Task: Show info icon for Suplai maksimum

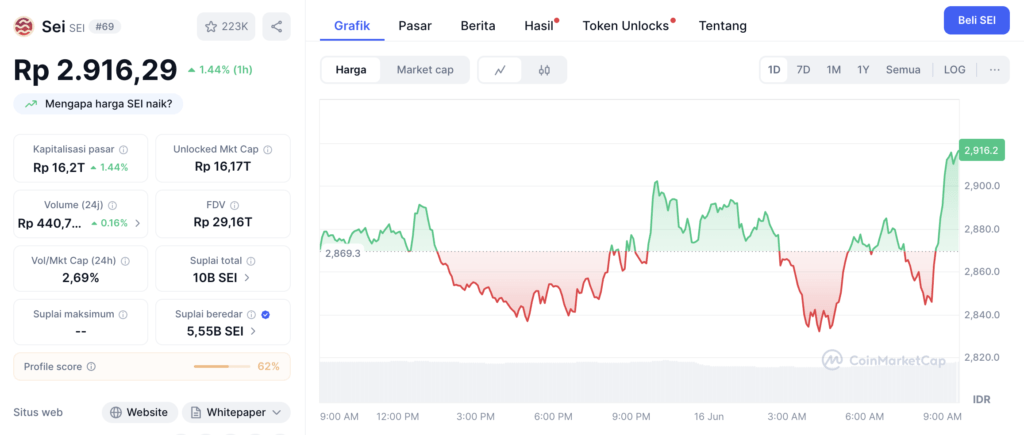Action: pyautogui.click(x=123, y=314)
